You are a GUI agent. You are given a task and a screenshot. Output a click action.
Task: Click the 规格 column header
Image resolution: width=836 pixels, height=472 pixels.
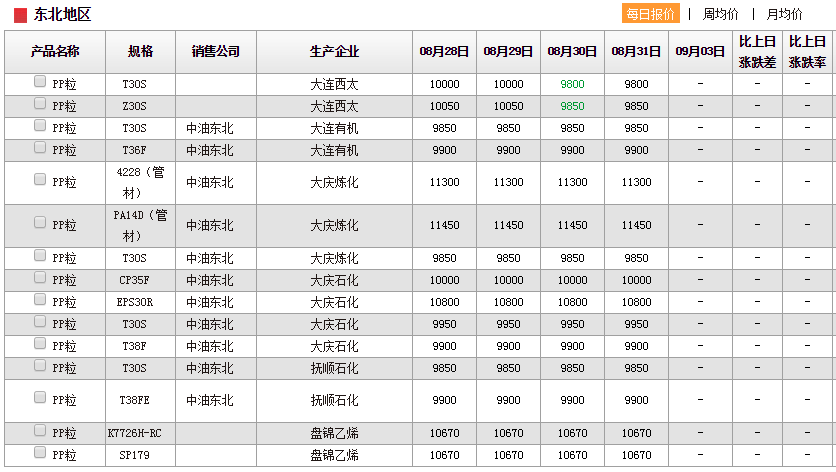pyautogui.click(x=140, y=52)
